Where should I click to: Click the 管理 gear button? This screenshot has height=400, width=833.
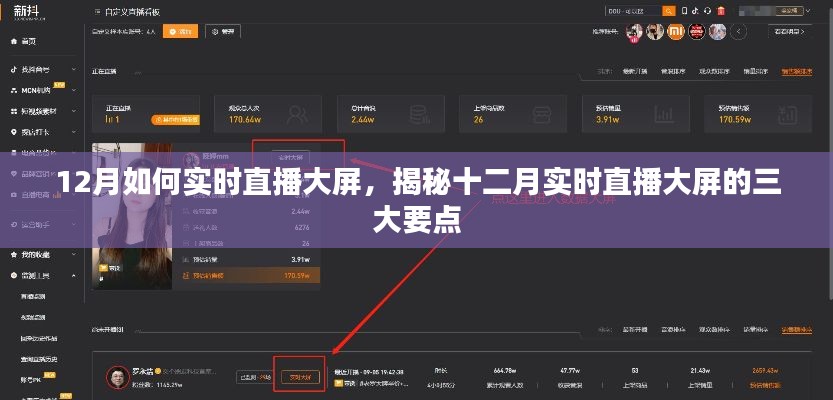click(x=222, y=32)
